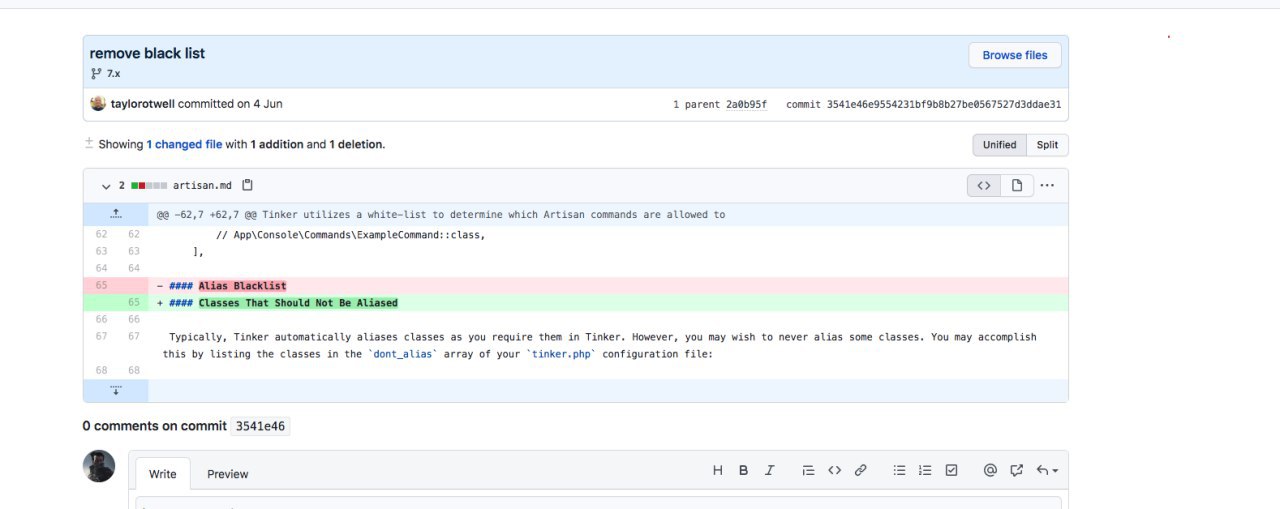
Task: Switch diff view to Unified
Action: pyautogui.click(x=999, y=145)
